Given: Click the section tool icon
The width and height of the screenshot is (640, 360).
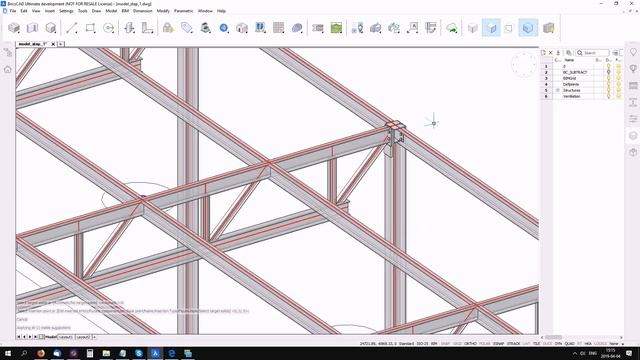Looking at the screenshot, I should click(x=318, y=28).
